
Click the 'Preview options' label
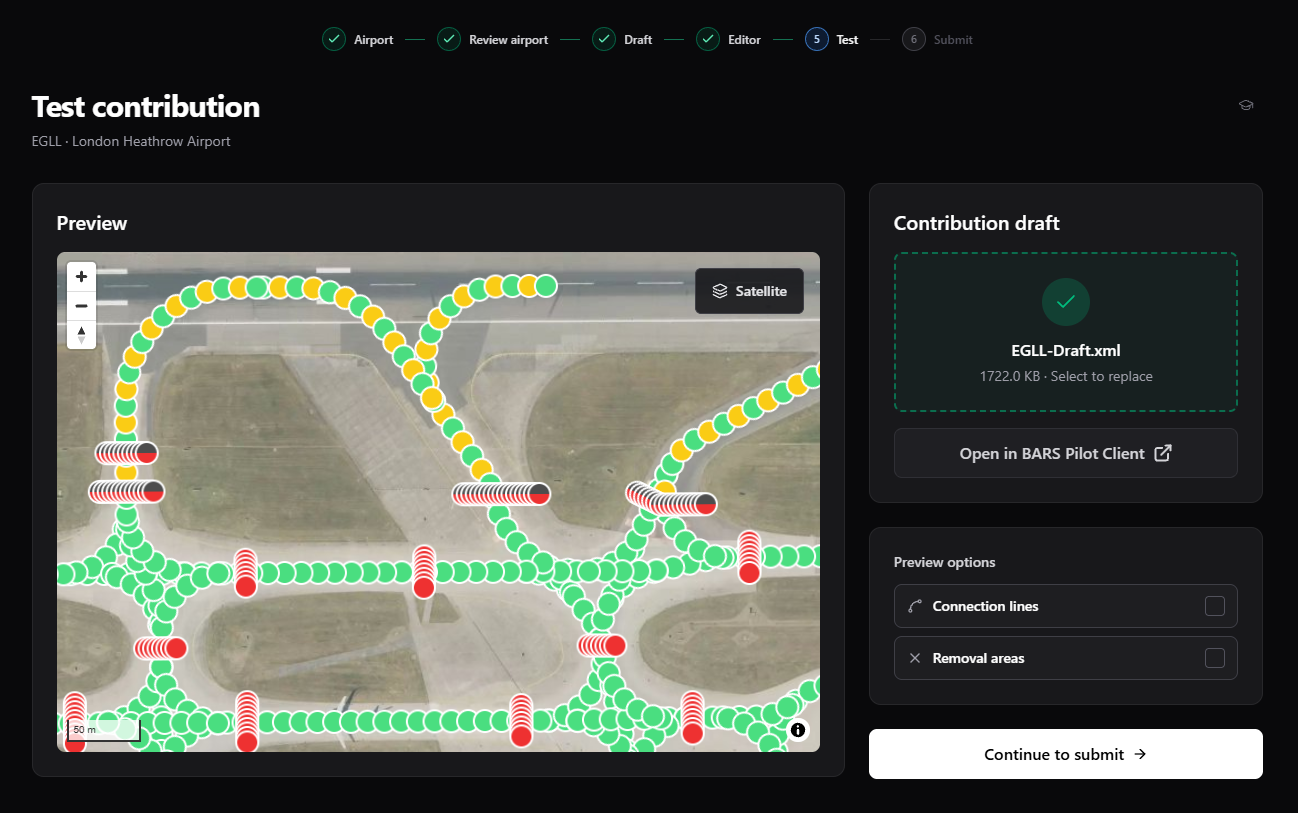pyautogui.click(x=945, y=562)
